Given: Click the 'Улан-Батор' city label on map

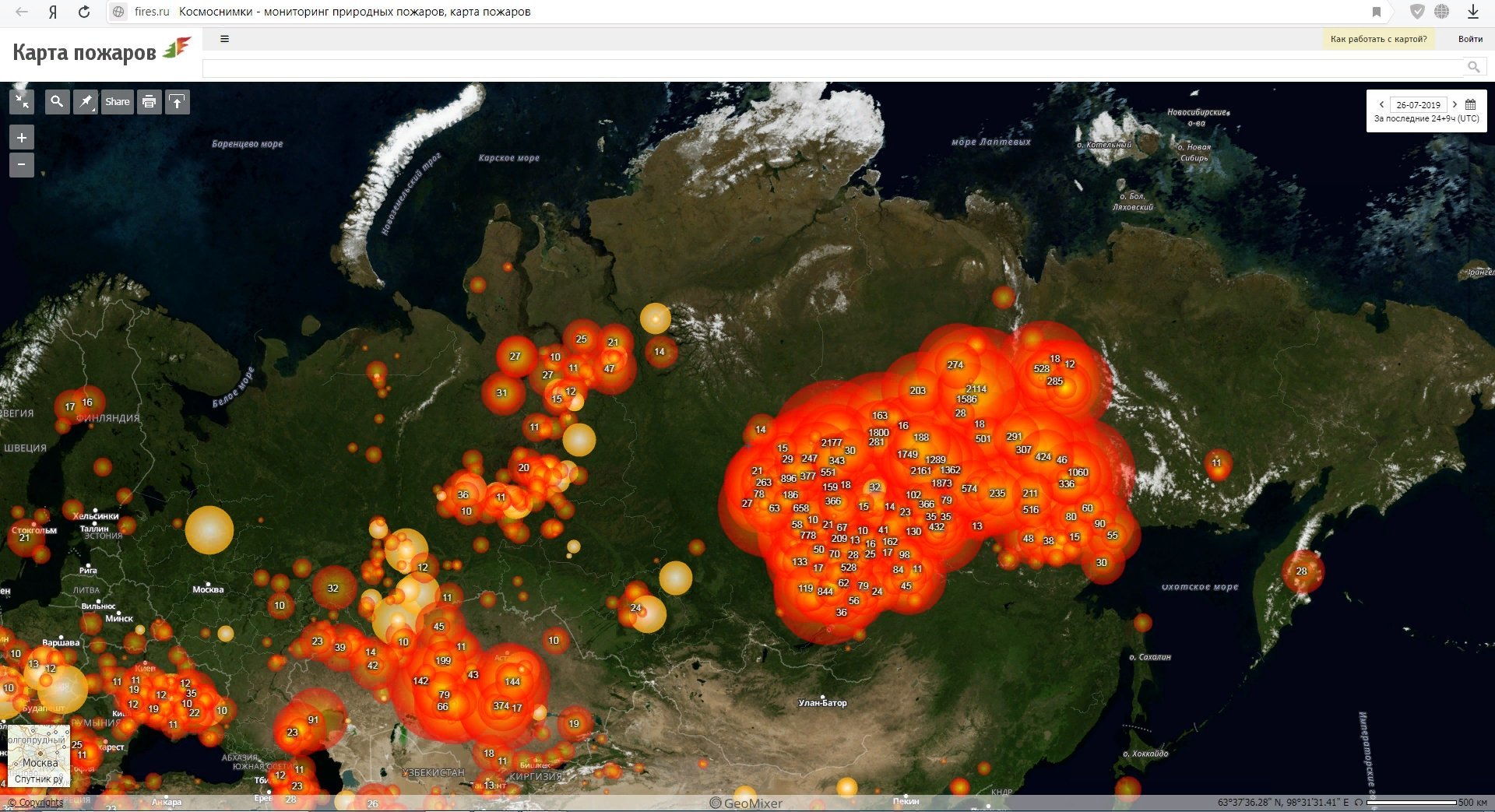Looking at the screenshot, I should [x=822, y=702].
